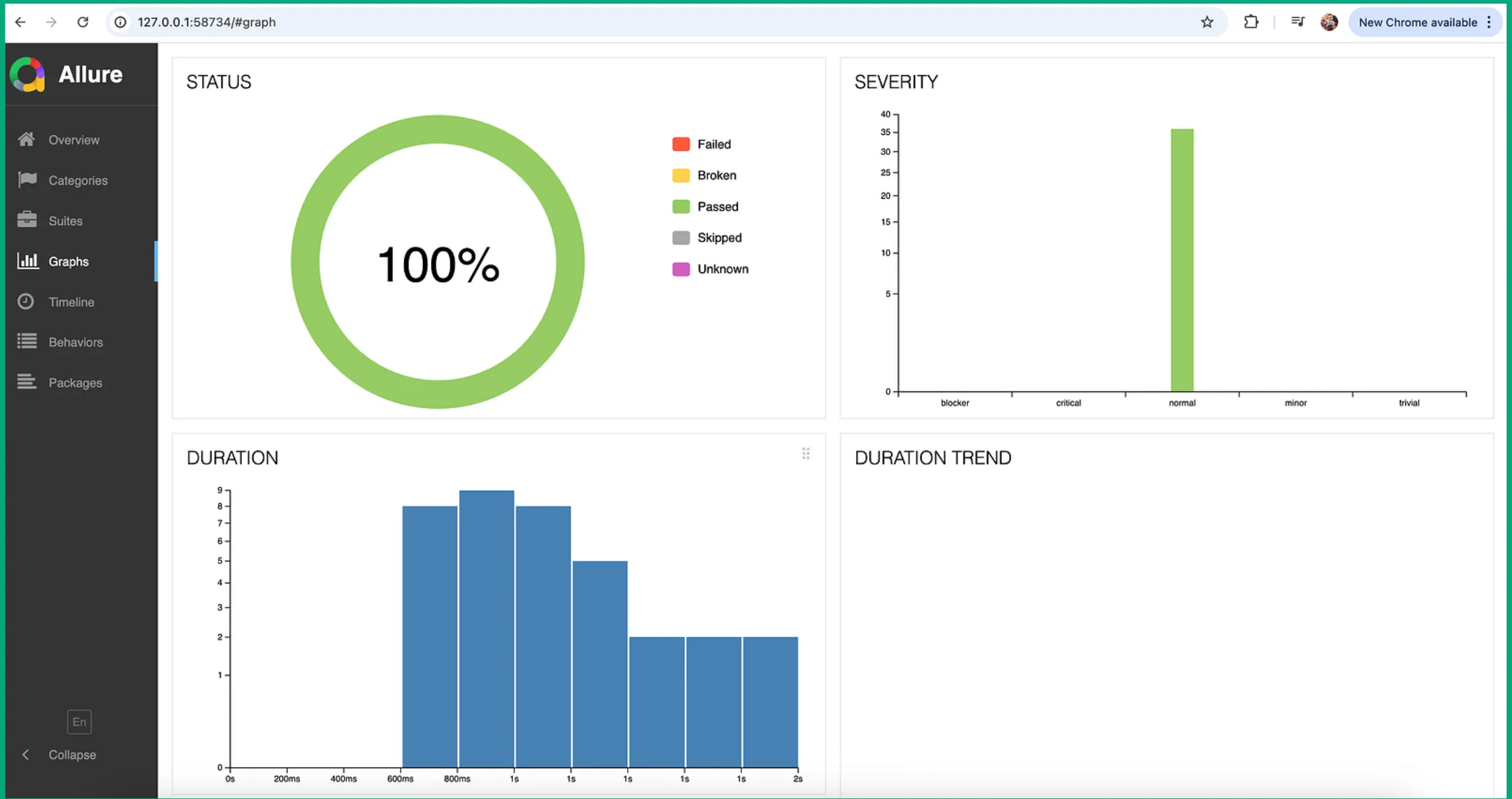
Task: Click the Timeline clock icon
Action: pos(26,301)
